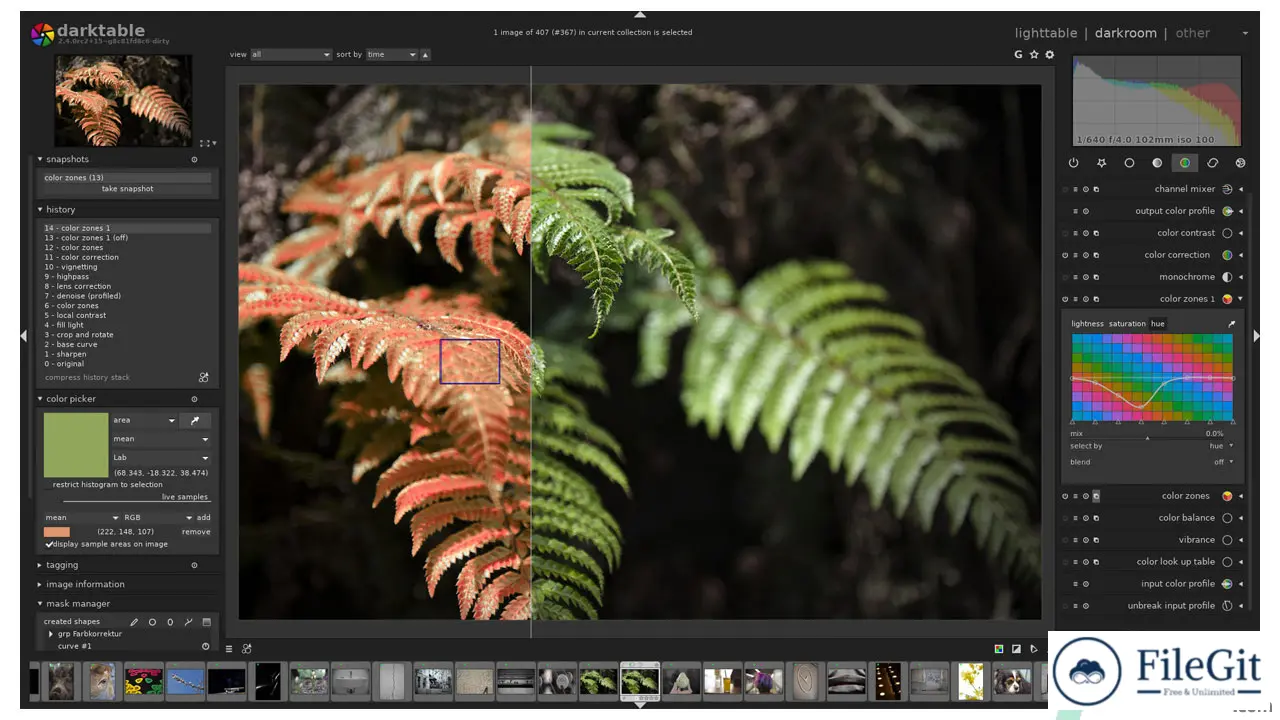Switch the color zones module on/off

point(1066,496)
